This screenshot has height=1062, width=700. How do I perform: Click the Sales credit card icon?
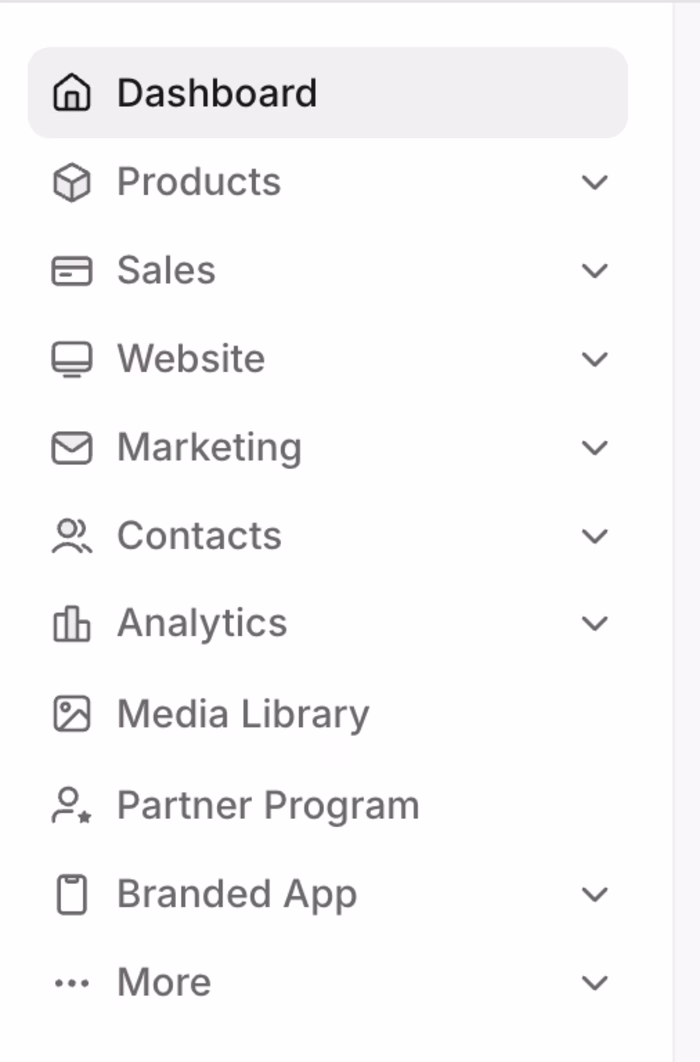(71, 271)
